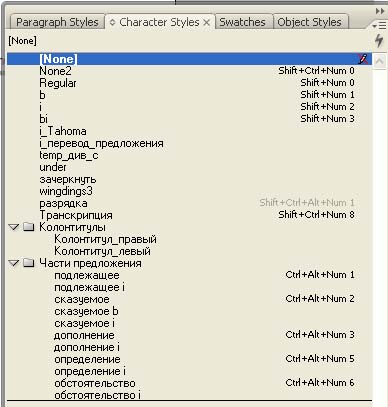Select the сказуемое b style

coord(189,311)
